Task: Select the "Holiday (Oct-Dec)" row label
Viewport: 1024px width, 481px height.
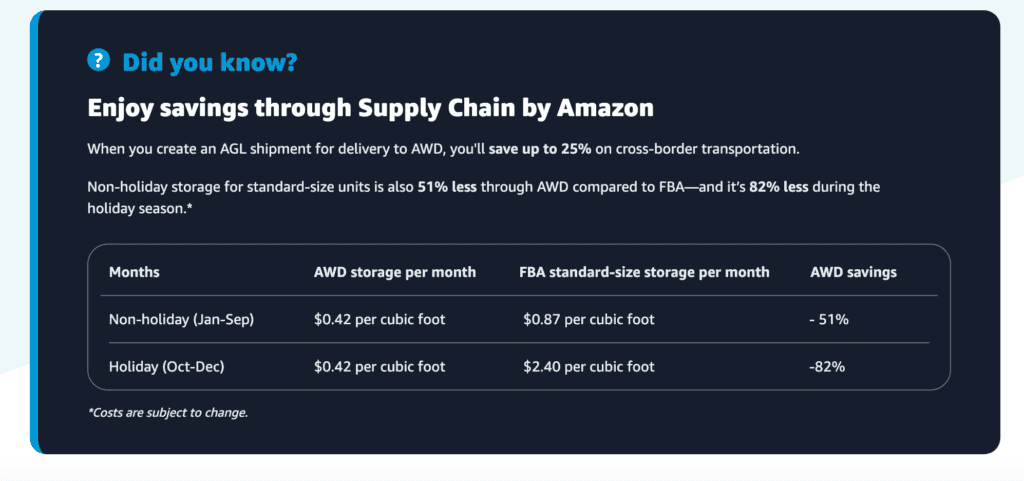Action: [x=165, y=367]
